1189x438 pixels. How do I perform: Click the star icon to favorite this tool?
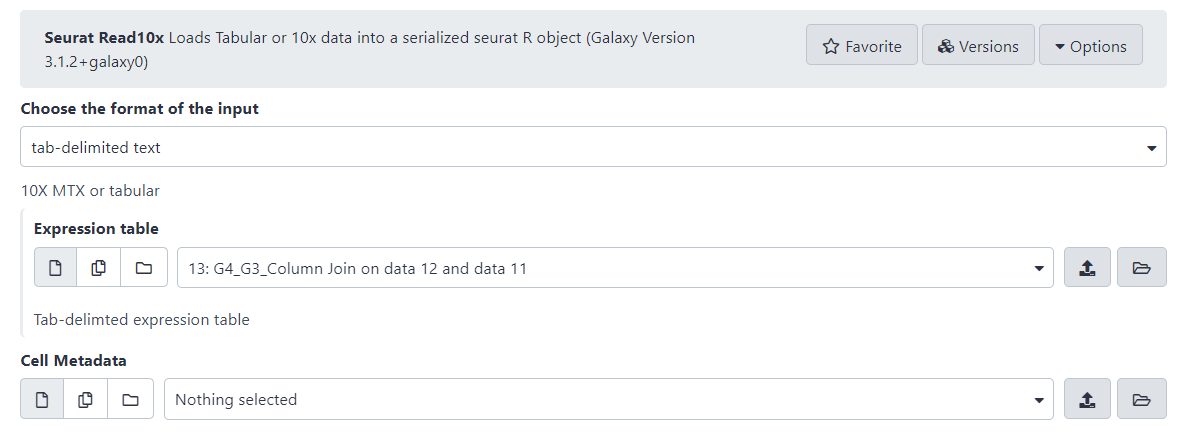coord(830,46)
